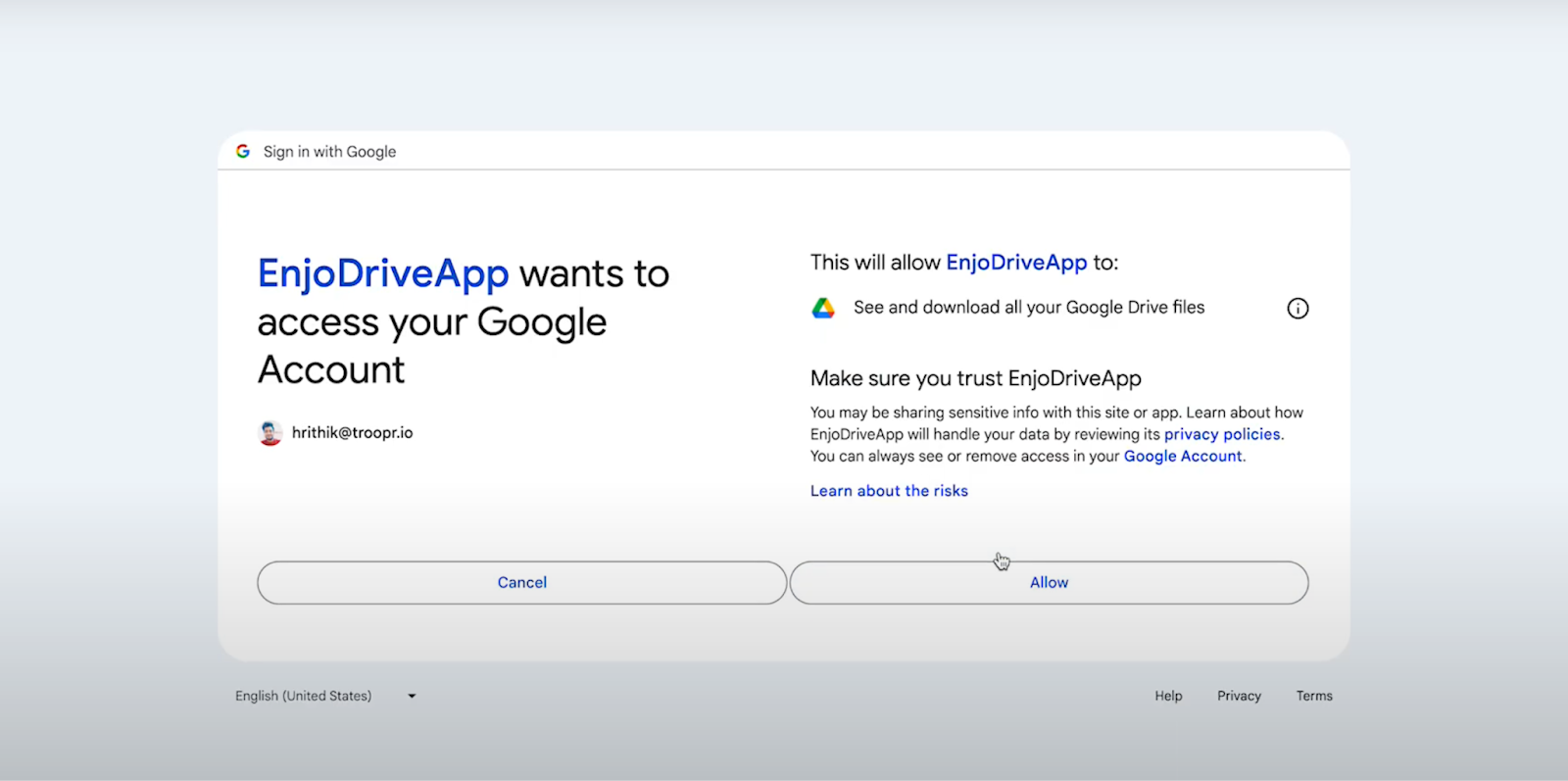Open the Terms footer link
This screenshot has height=781, width=1568.
(1314, 696)
